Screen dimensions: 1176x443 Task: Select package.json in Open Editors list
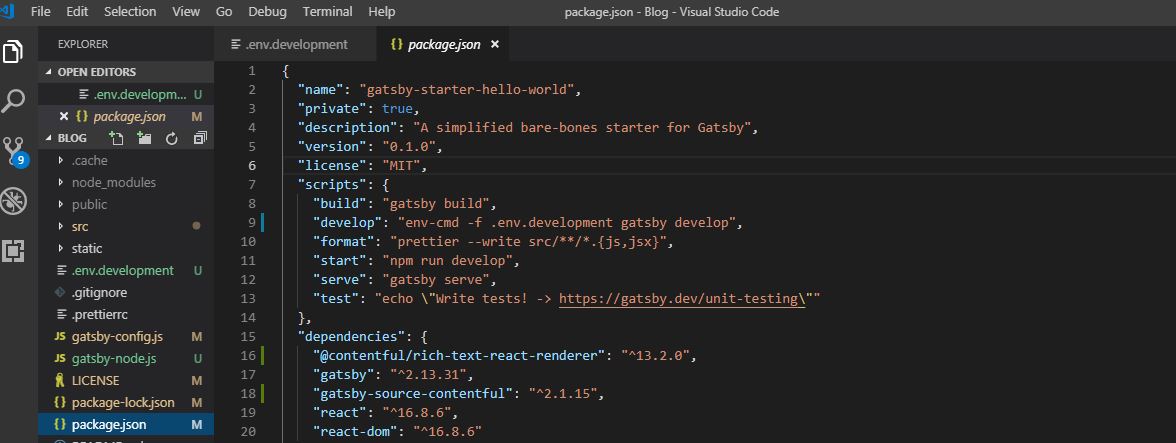(x=125, y=116)
